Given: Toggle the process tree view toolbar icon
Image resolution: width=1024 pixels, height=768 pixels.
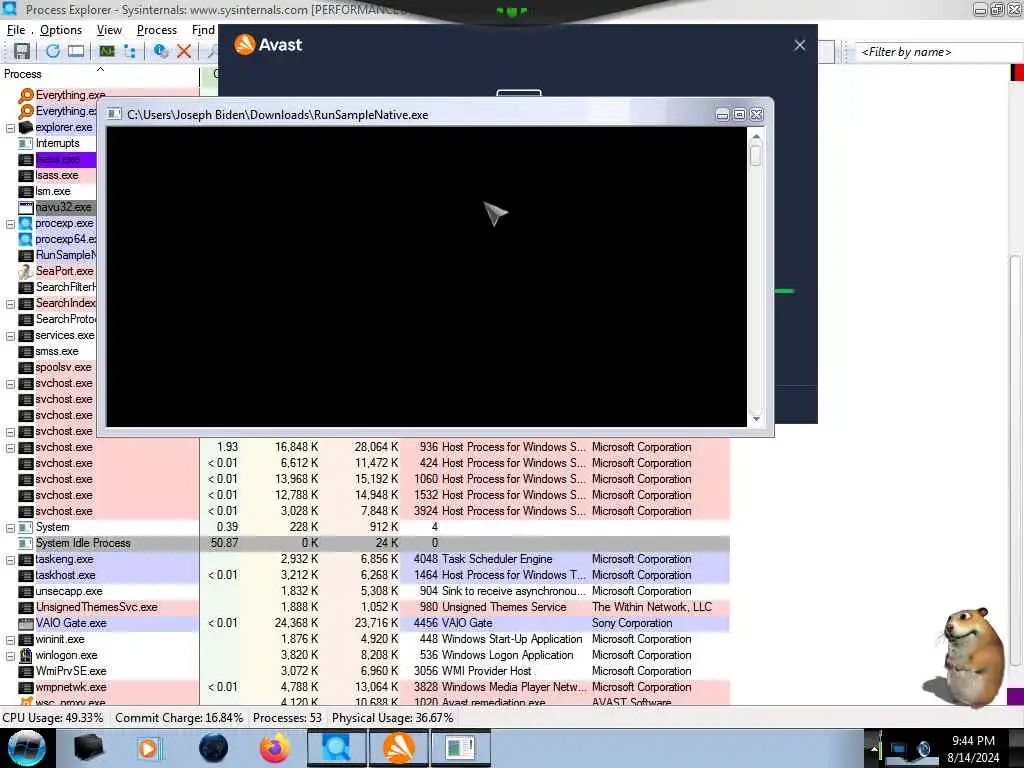Looking at the screenshot, I should pos(129,51).
